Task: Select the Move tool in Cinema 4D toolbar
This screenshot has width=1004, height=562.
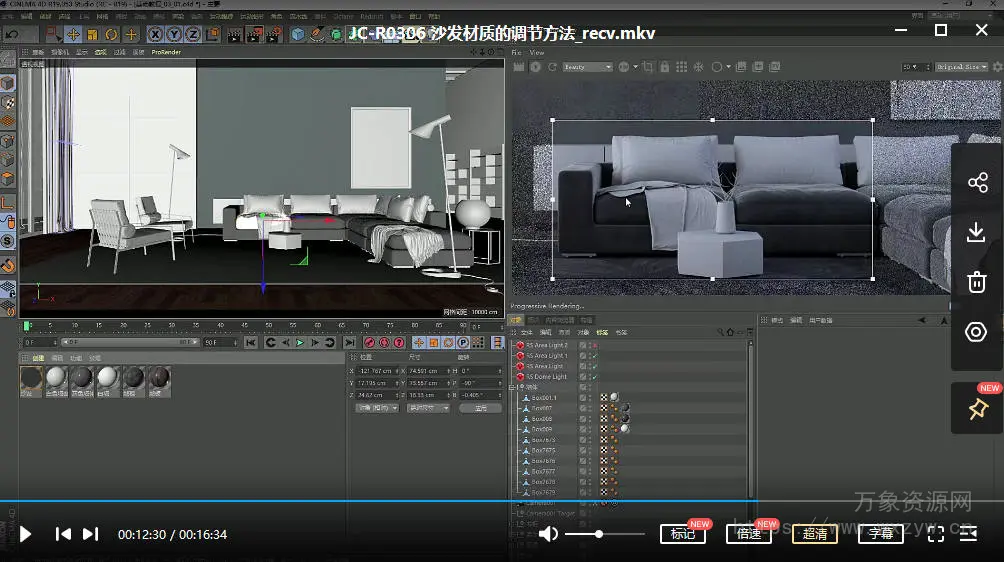Action: click(73, 35)
